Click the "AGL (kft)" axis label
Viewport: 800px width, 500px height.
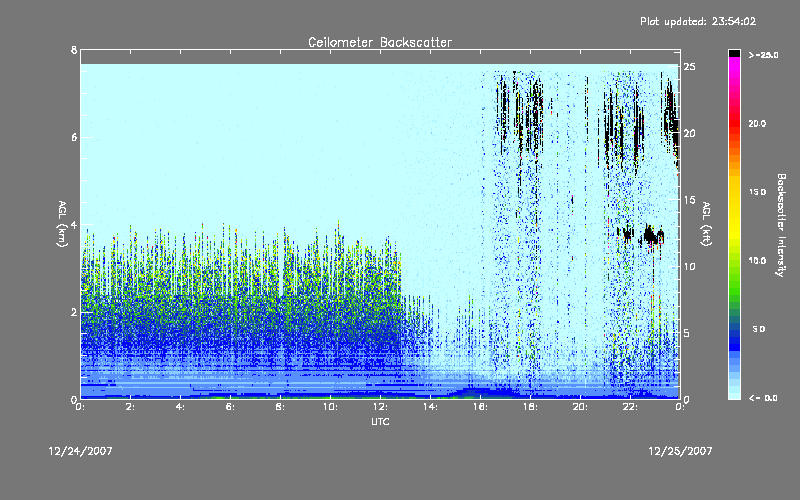coord(706,223)
